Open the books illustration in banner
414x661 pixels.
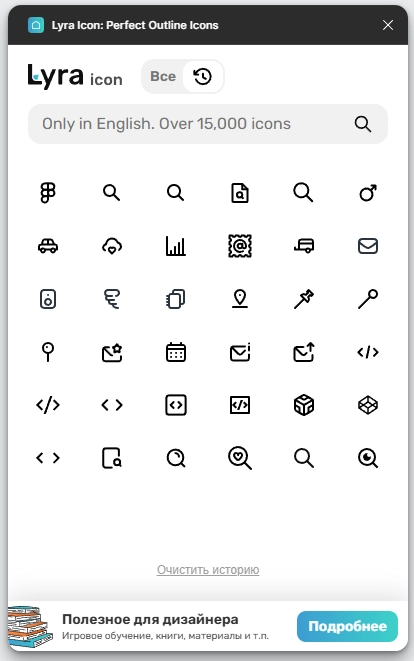(x=30, y=627)
